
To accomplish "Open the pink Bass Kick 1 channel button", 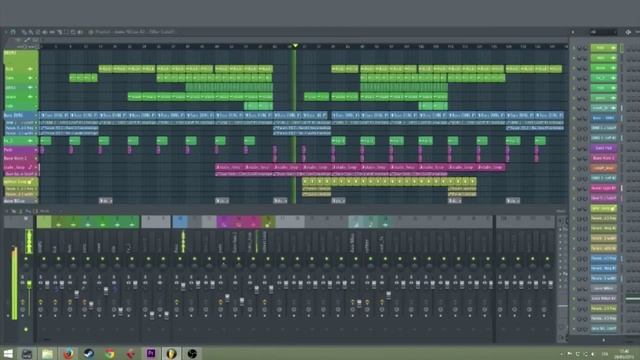I will (x=604, y=158).
